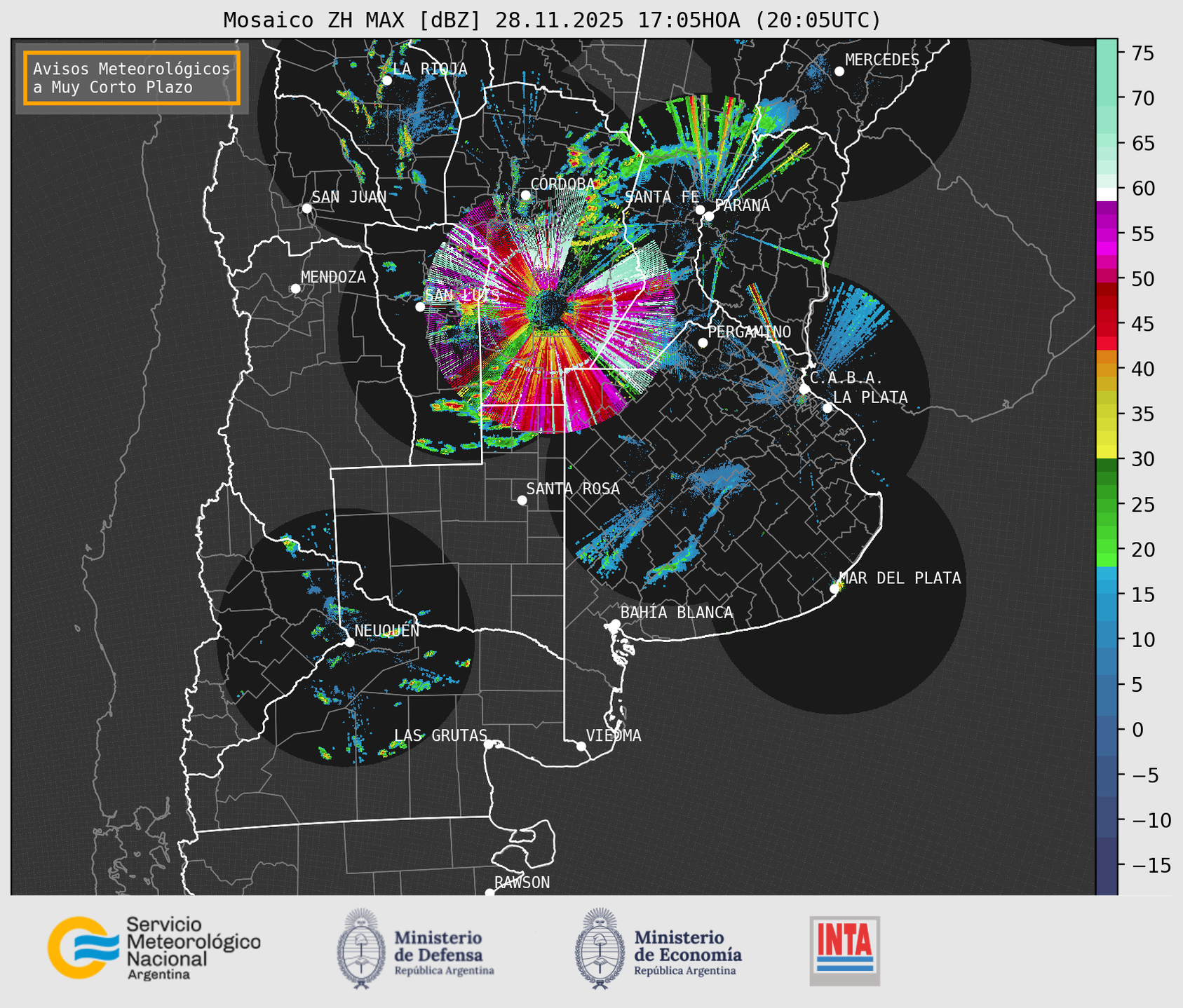Click the MAR DEL PLATA label
1183x1008 pixels.
click(x=900, y=578)
